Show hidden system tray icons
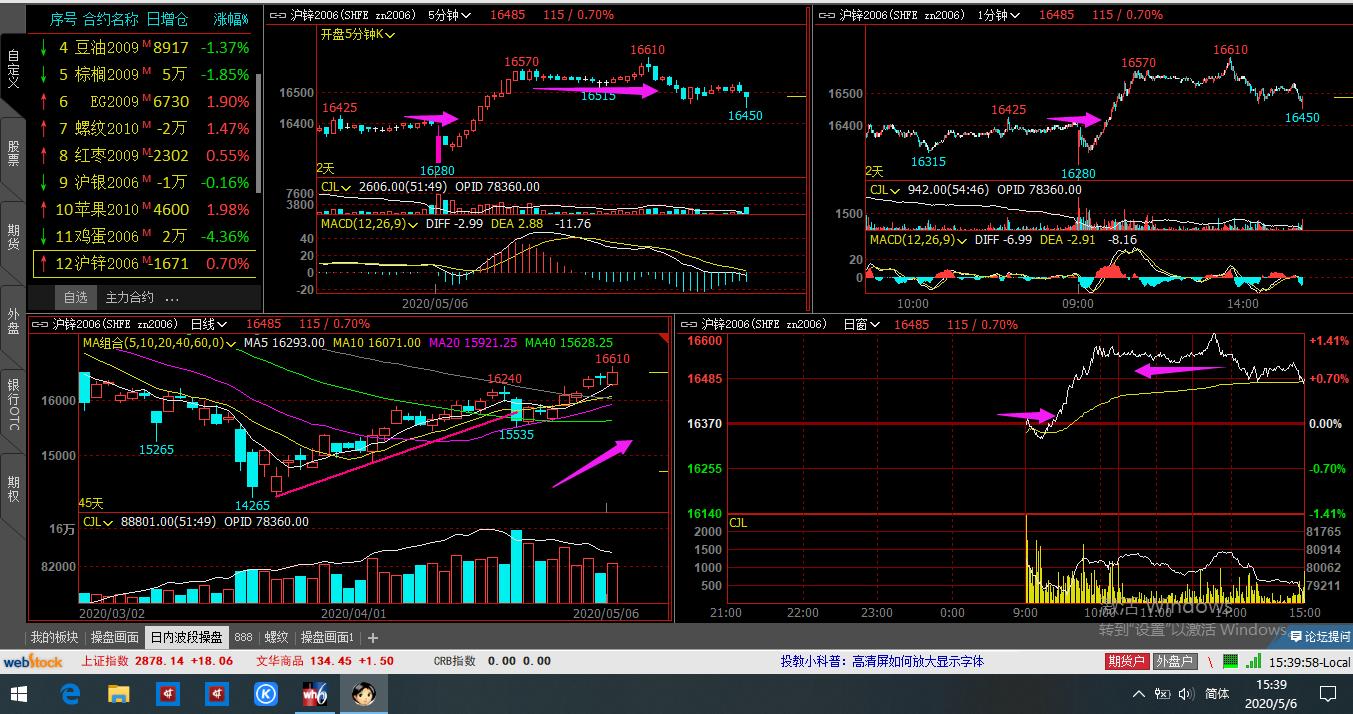This screenshot has width=1353, height=714. (1139, 694)
